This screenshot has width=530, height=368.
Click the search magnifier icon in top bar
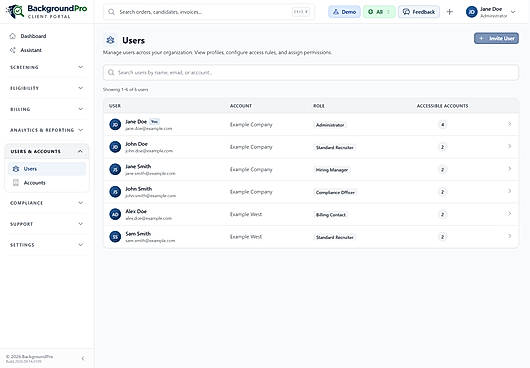click(111, 12)
